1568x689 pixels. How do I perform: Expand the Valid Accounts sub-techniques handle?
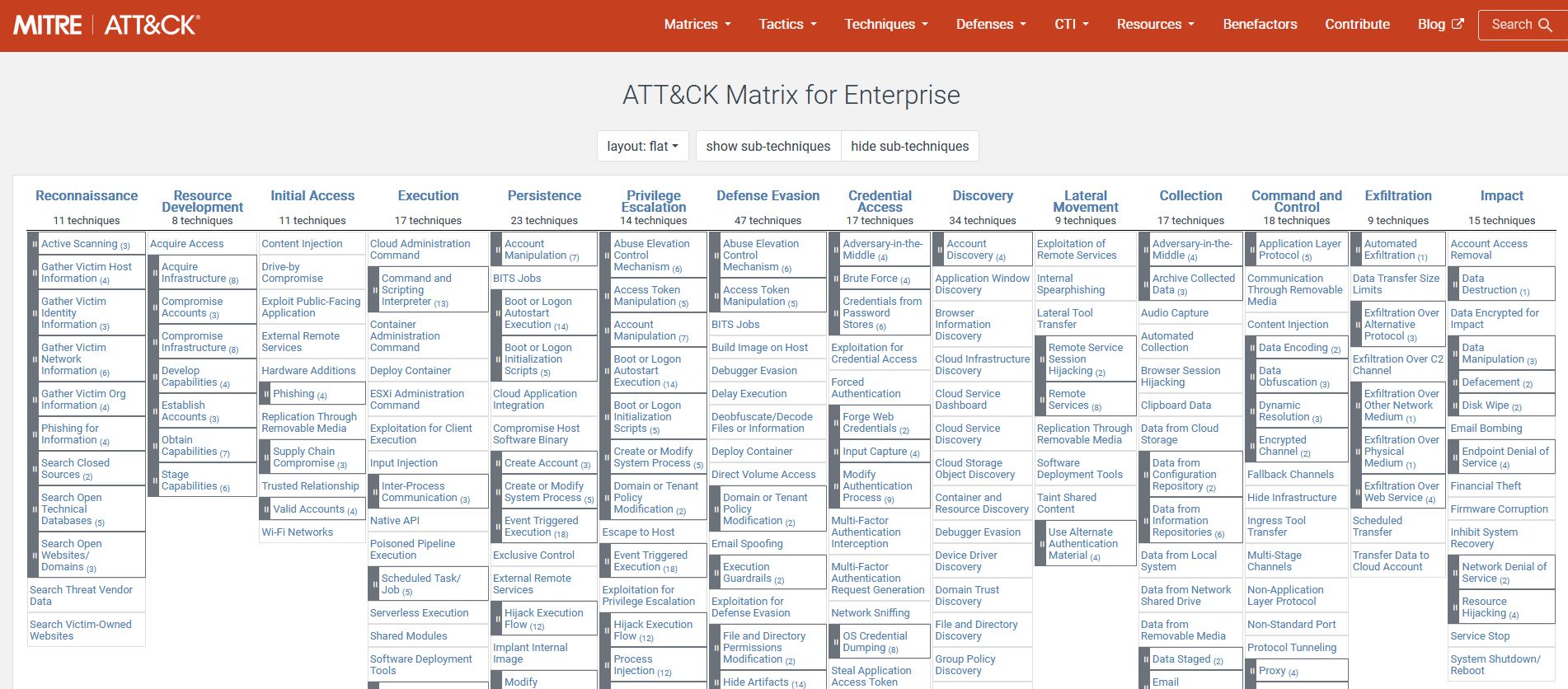pos(265,509)
